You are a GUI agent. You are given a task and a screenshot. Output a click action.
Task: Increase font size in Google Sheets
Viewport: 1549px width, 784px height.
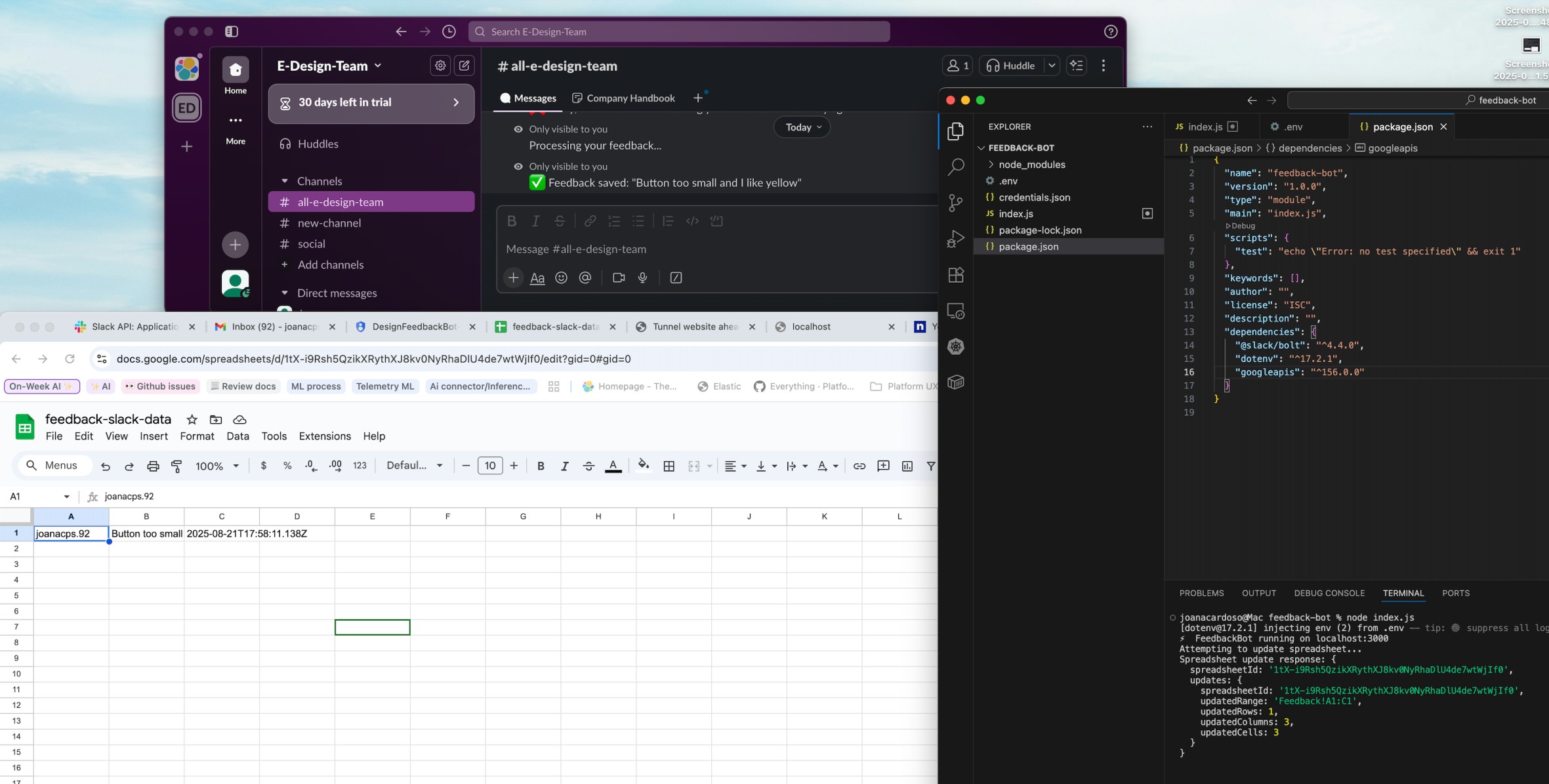pyautogui.click(x=514, y=466)
